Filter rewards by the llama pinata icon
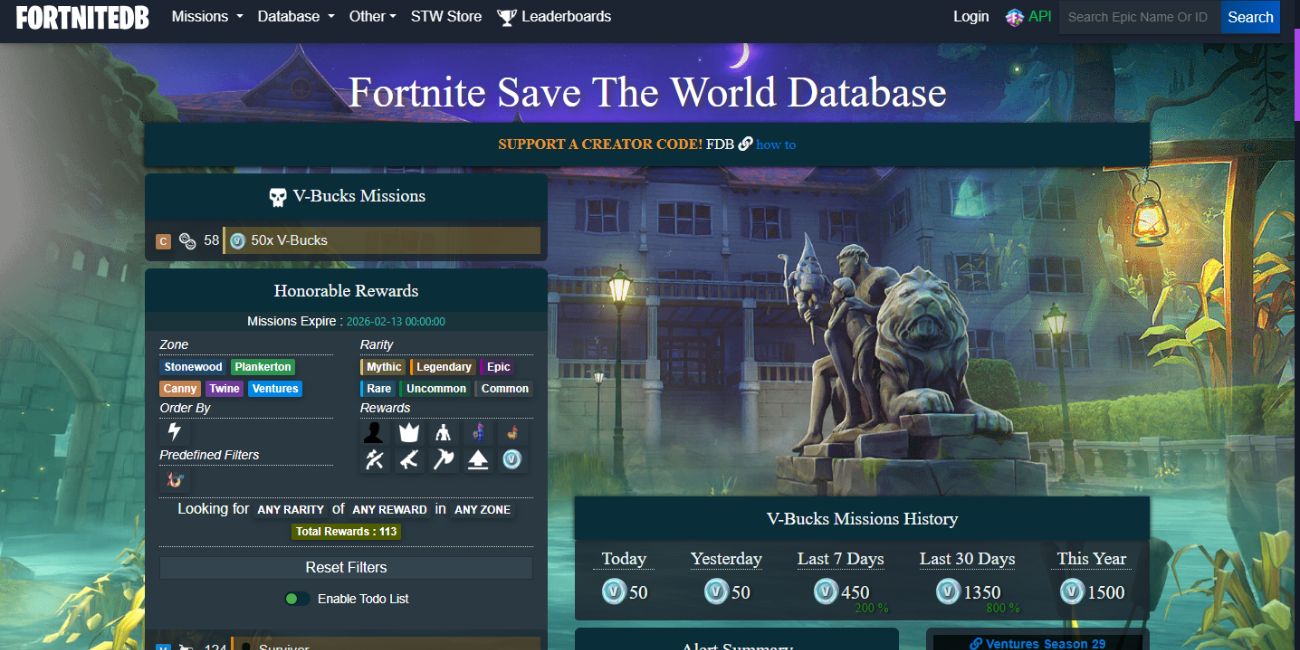Screen dimensions: 1300x650 click(478, 431)
